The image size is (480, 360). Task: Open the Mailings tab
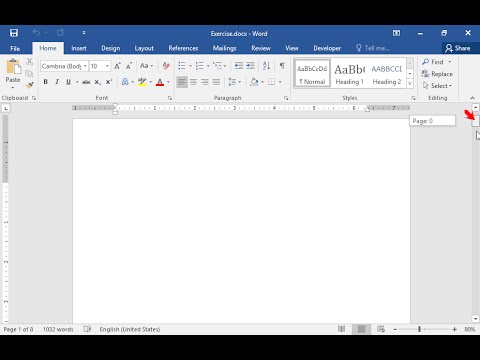click(224, 48)
